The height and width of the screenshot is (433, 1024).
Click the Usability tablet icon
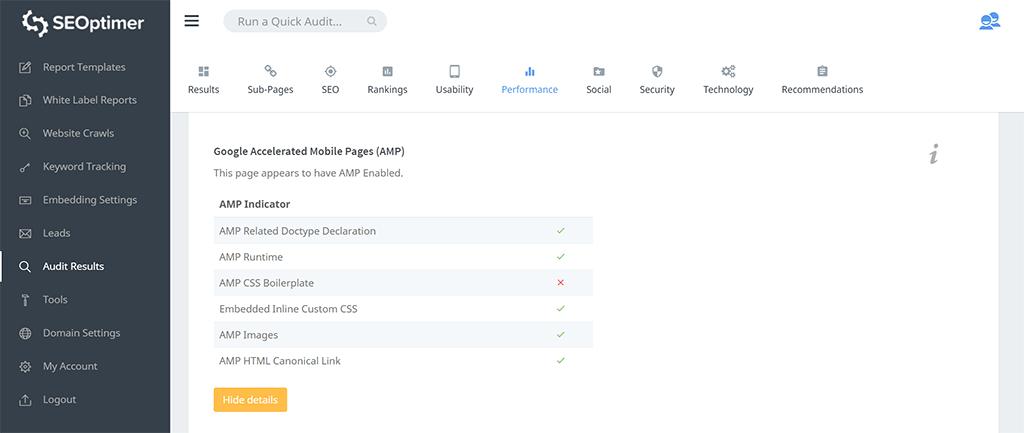(x=454, y=72)
